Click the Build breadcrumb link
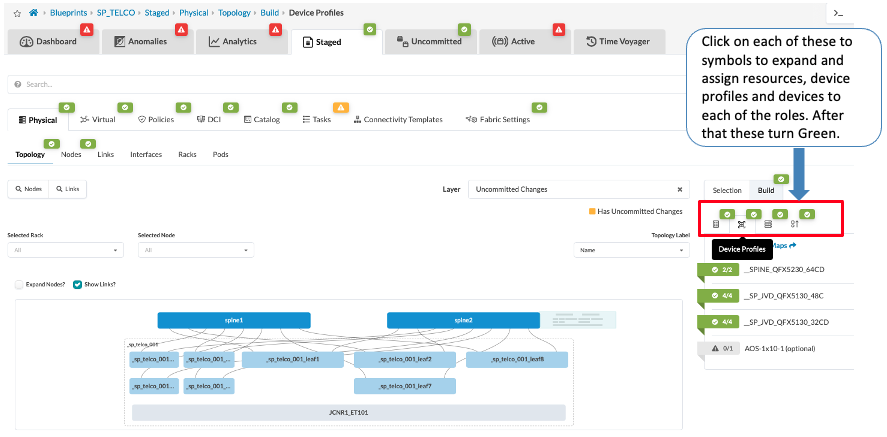The image size is (887, 437). pos(269,12)
